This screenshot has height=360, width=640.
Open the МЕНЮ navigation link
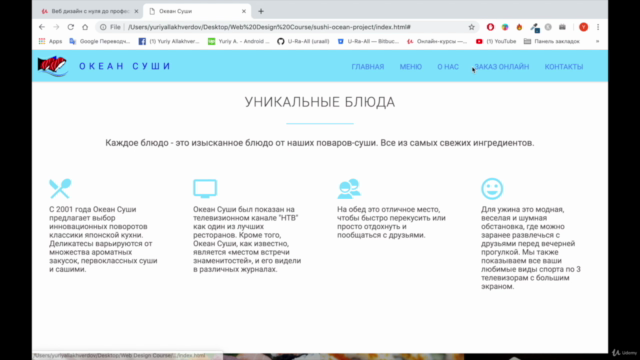point(411,67)
